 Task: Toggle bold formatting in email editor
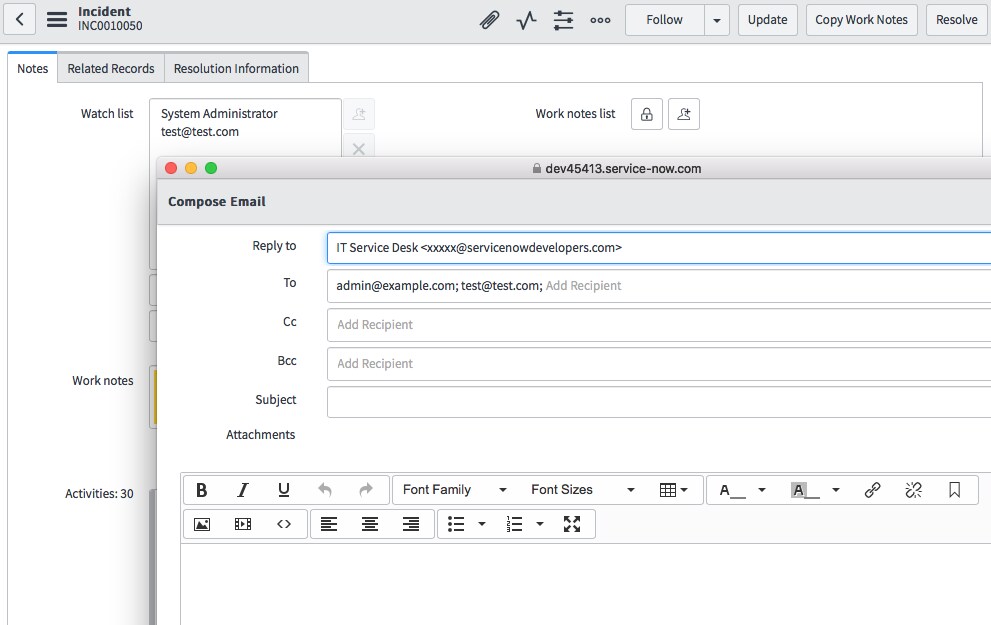(202, 490)
